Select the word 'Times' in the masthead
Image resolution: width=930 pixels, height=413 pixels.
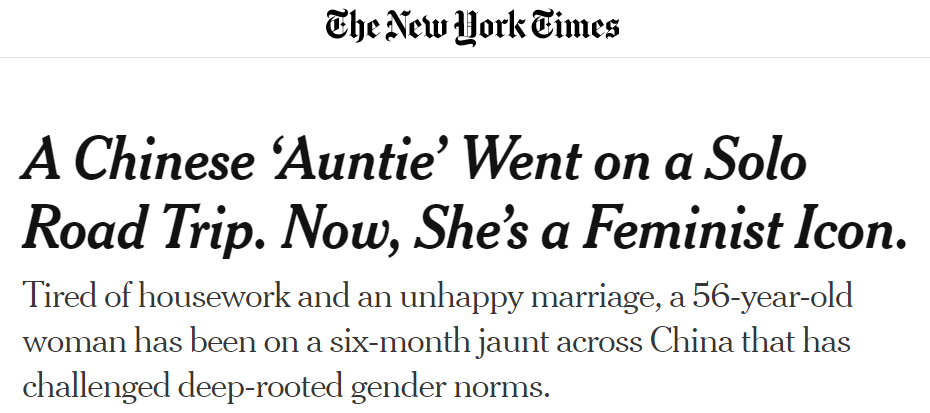point(576,27)
